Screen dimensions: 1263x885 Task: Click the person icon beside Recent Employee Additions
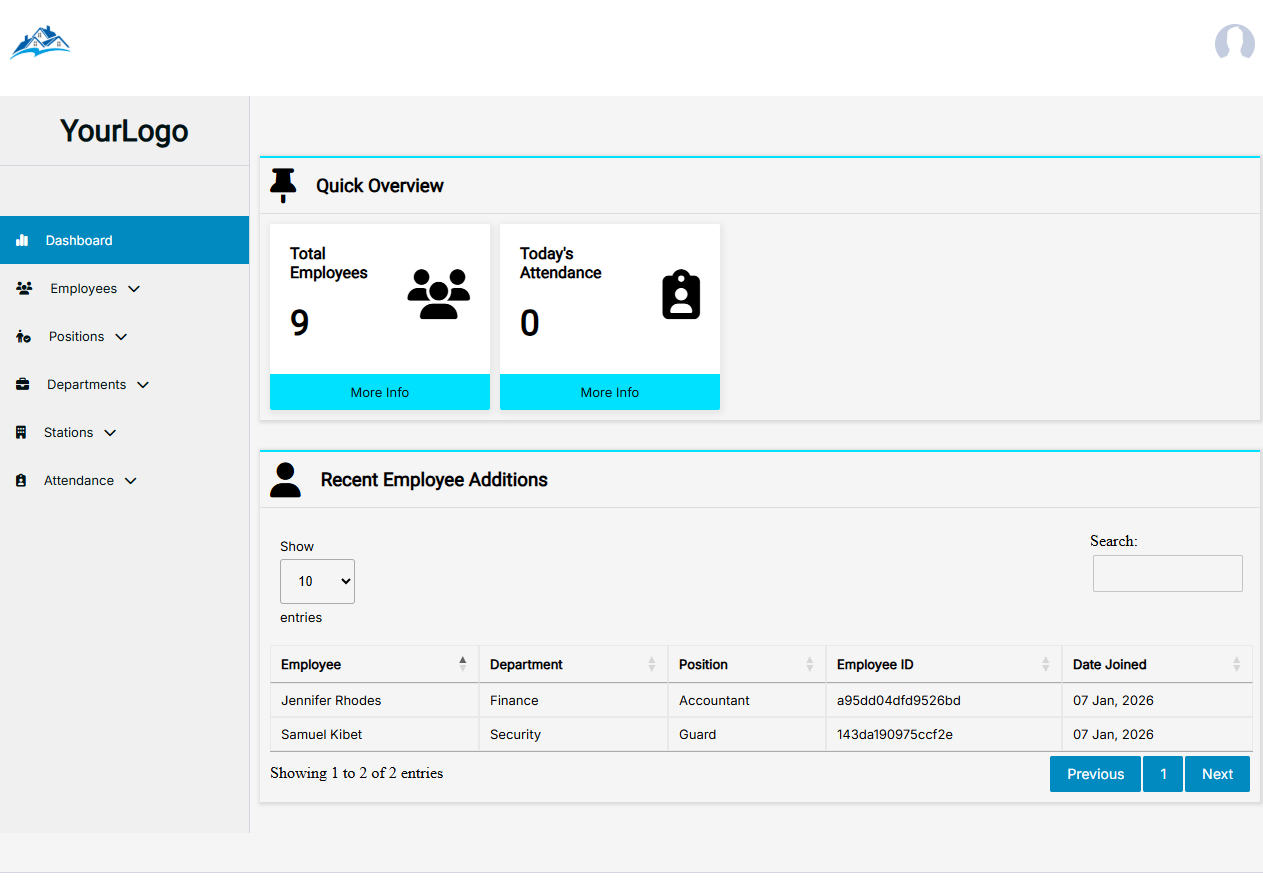[285, 480]
